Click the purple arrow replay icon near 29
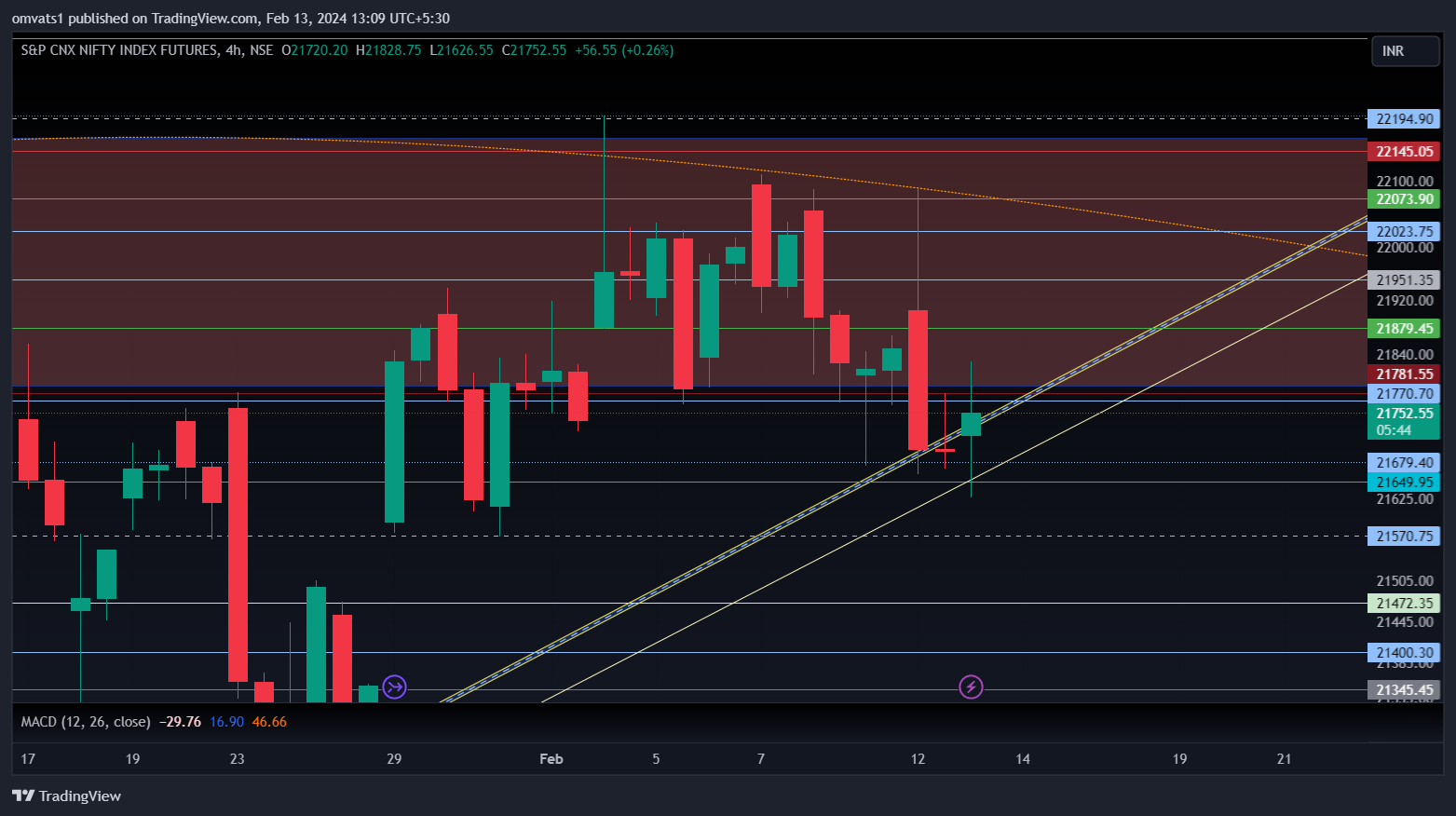The height and width of the screenshot is (816, 1456). pyautogui.click(x=395, y=687)
